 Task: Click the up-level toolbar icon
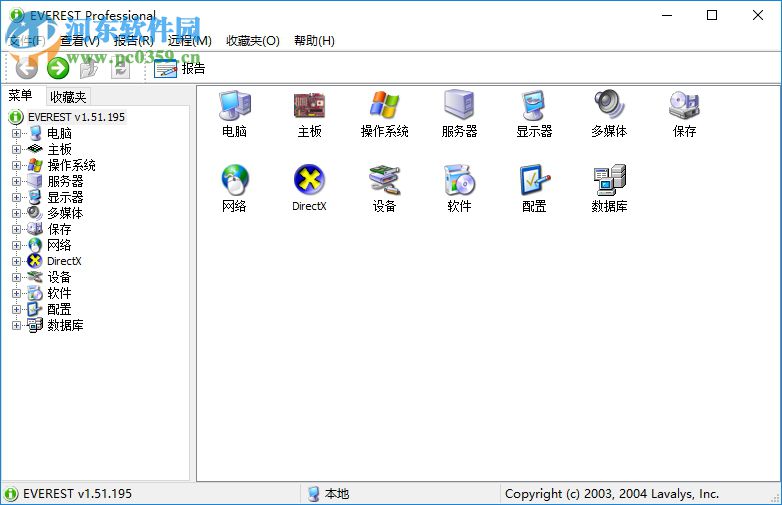point(89,68)
